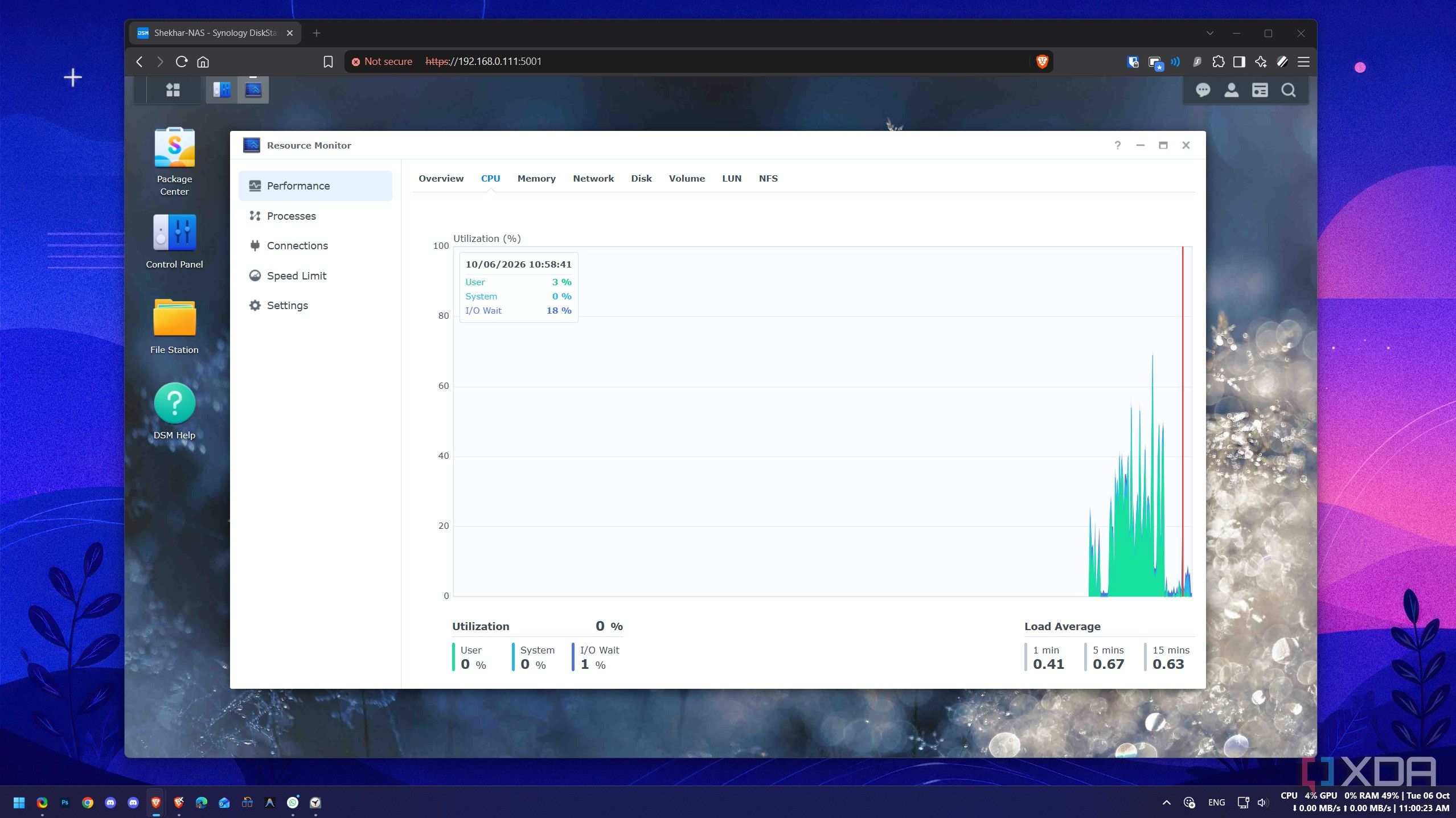The height and width of the screenshot is (818, 1456).
Task: Click the Brave Shields lion icon
Action: coord(1042,61)
